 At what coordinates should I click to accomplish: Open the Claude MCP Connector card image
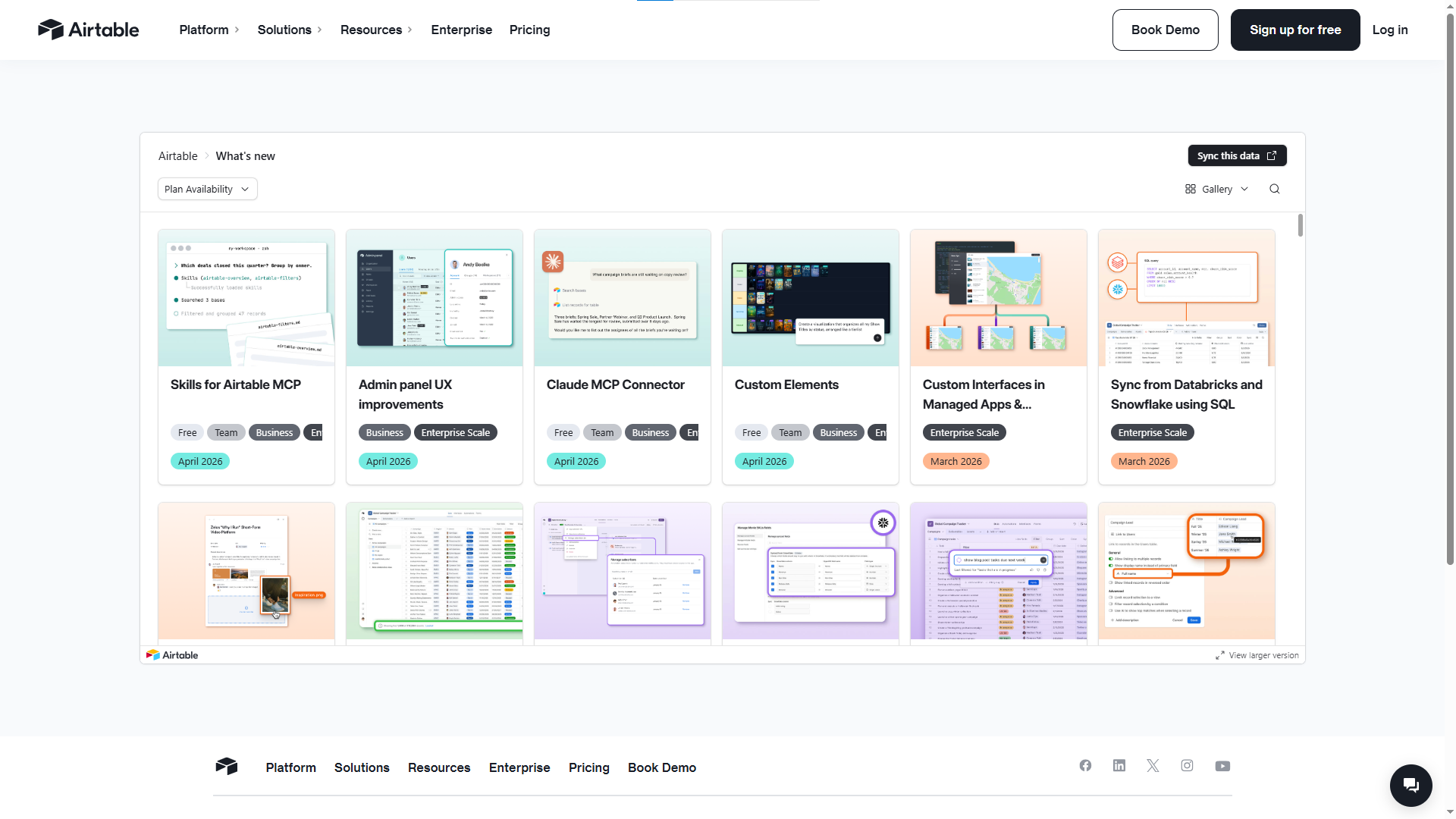click(623, 298)
